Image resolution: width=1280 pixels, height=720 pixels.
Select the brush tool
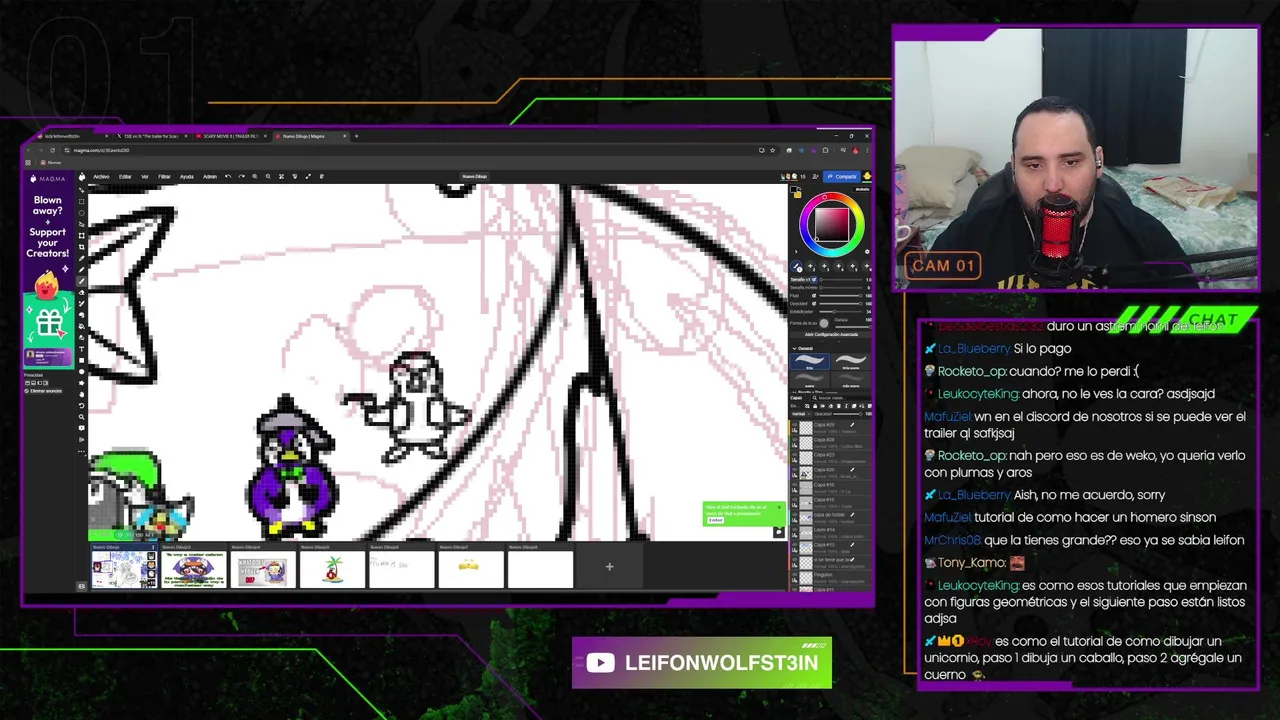pos(81,281)
